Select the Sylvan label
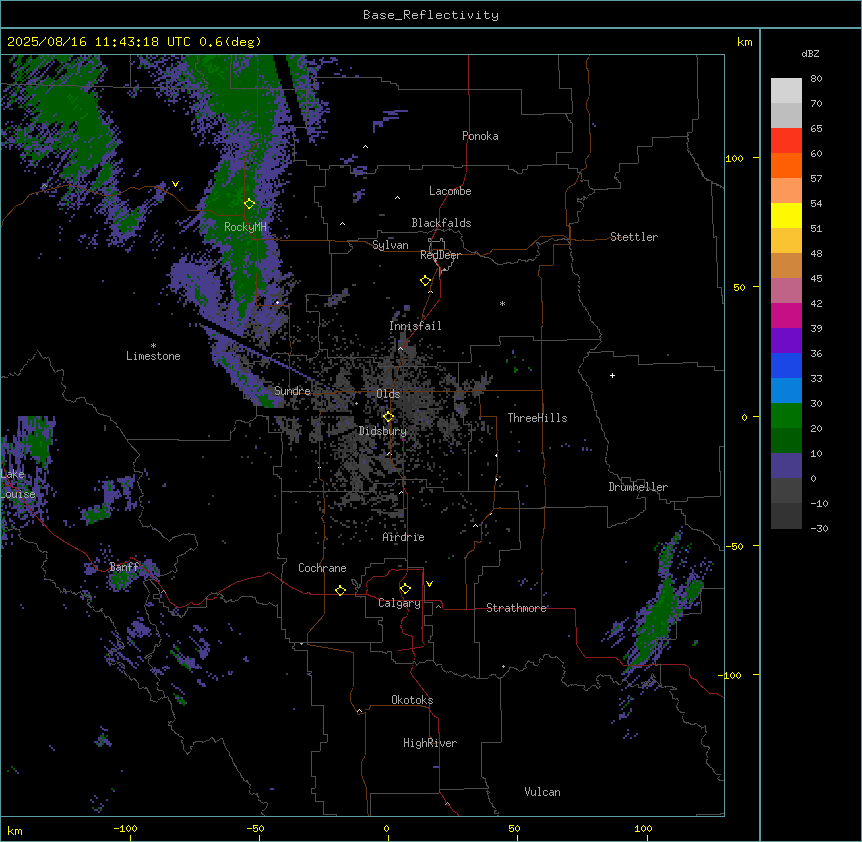Screen dimensions: 862x842 (390, 245)
